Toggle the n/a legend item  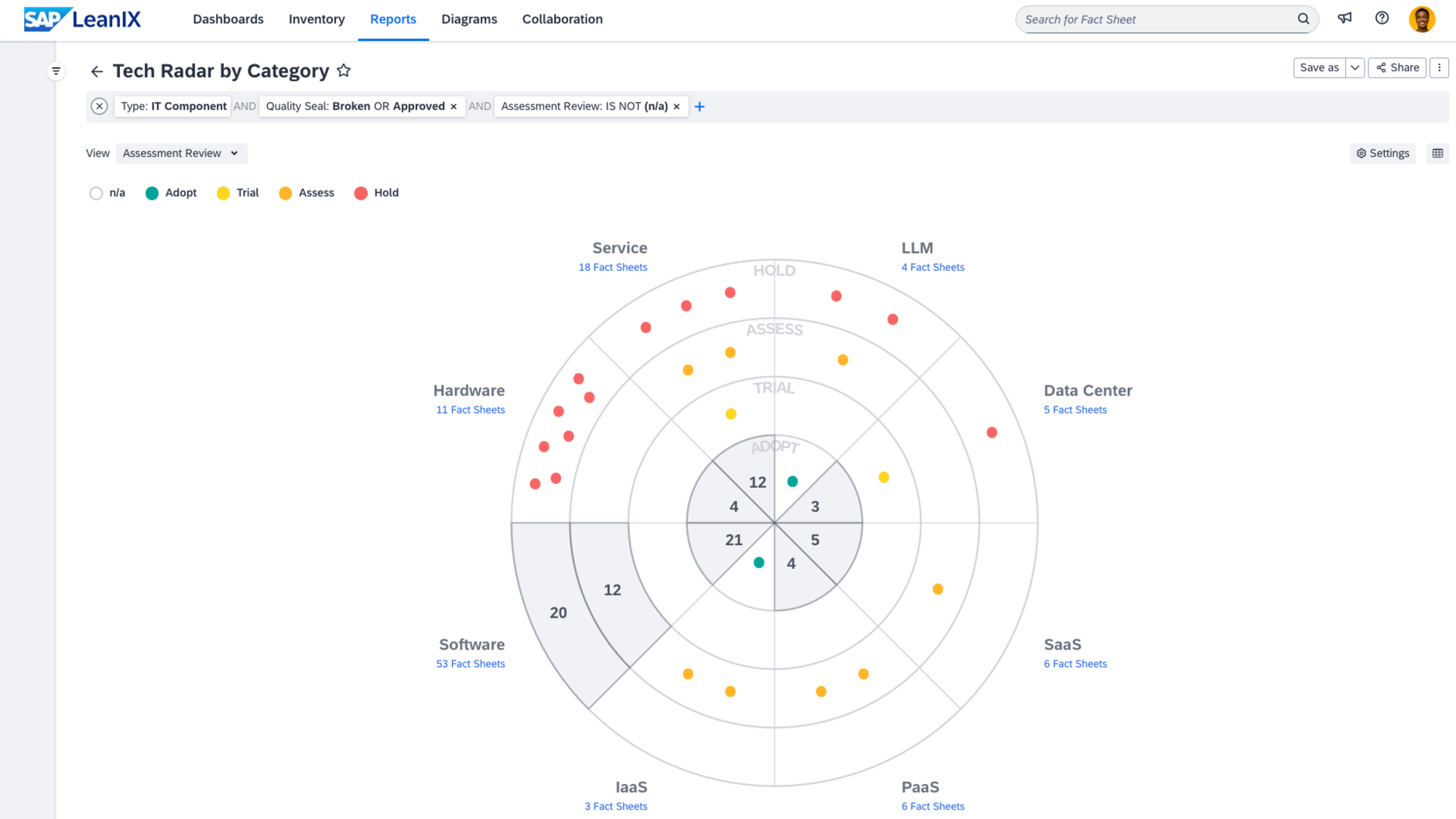(107, 193)
